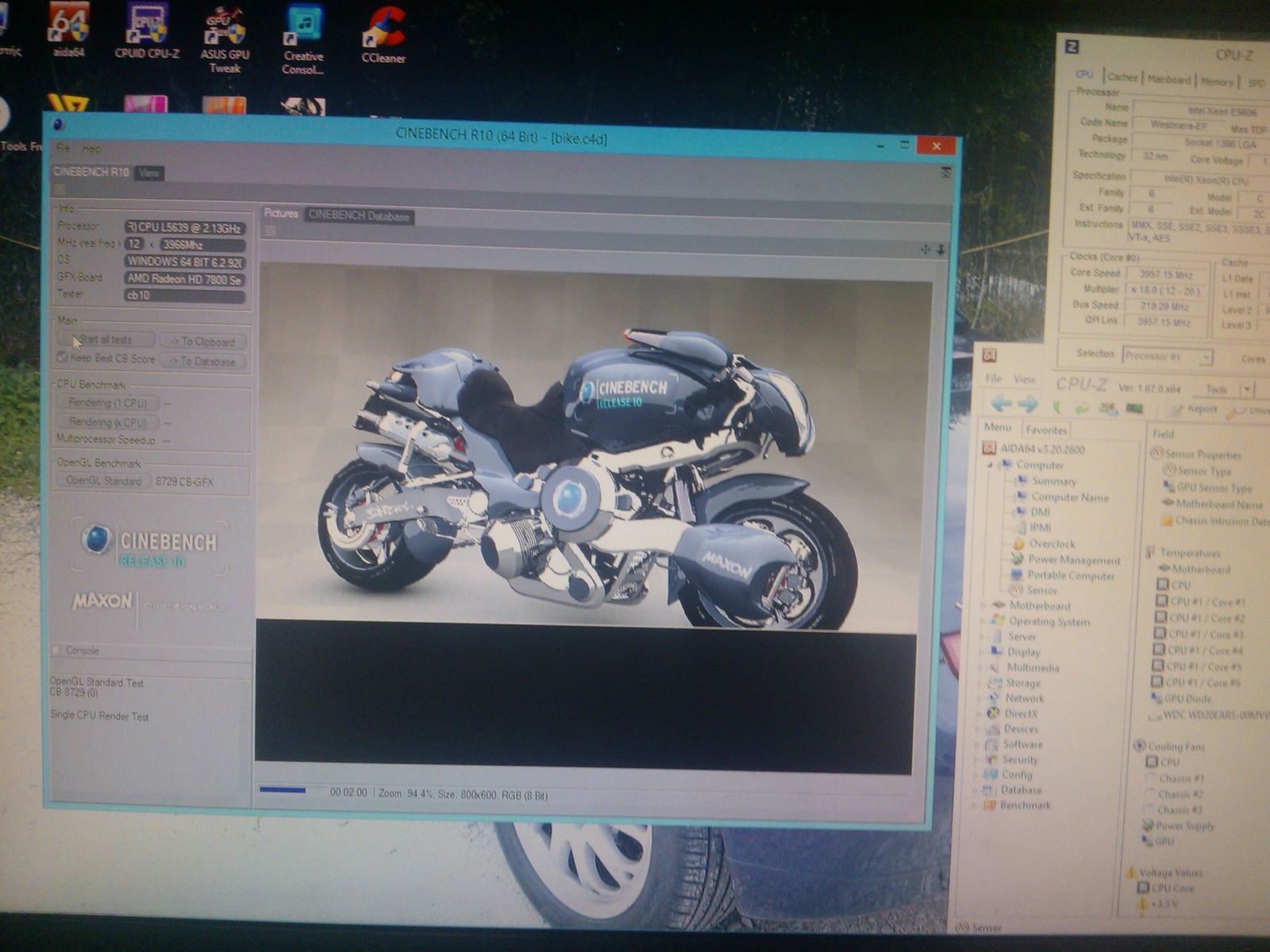Click the OpenGL Standard button
Viewport: 1270px width, 952px height.
pos(103,481)
